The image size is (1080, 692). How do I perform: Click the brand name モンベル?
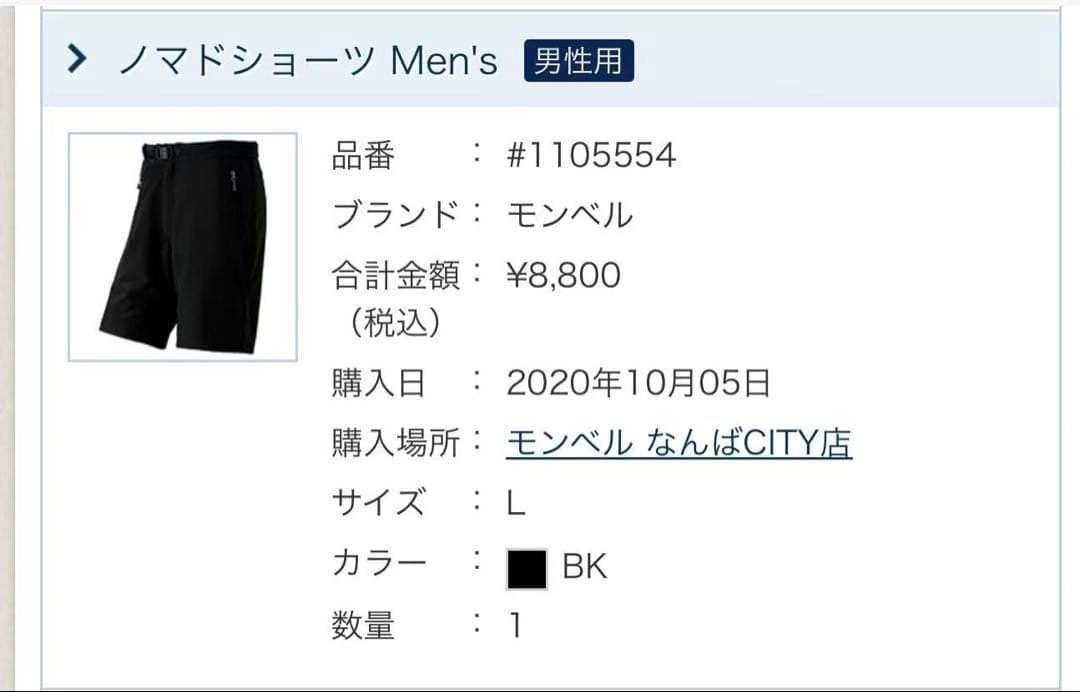(x=570, y=215)
